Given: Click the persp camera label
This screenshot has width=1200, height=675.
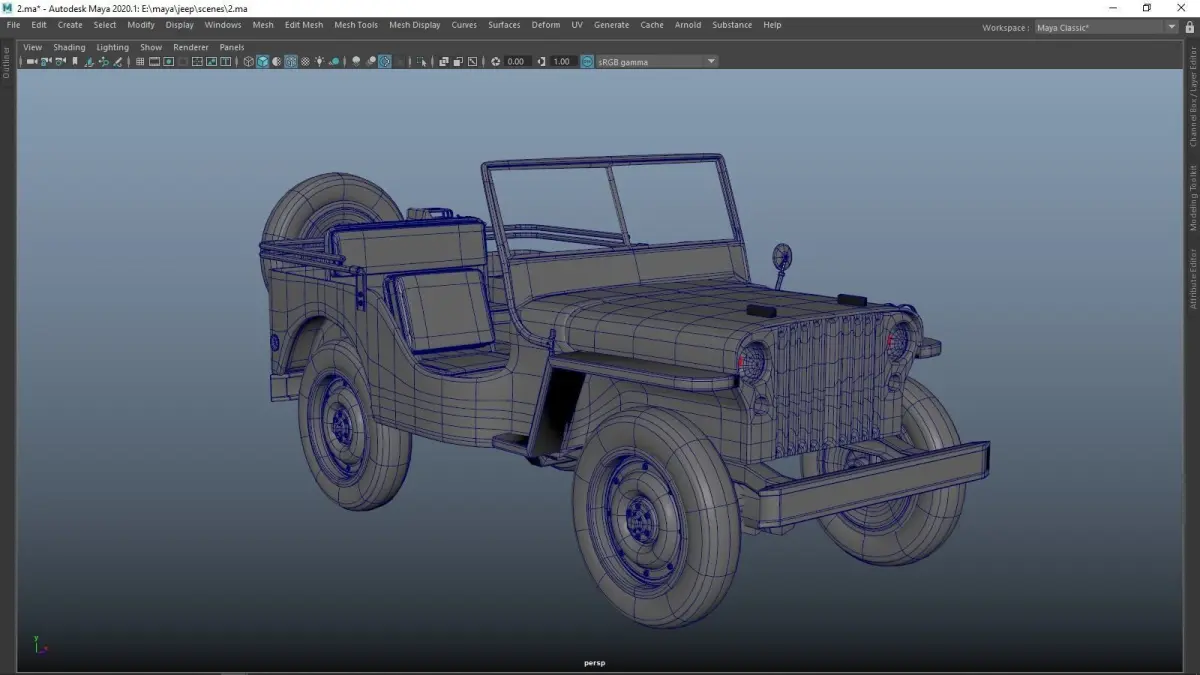Looking at the screenshot, I should pos(595,663).
